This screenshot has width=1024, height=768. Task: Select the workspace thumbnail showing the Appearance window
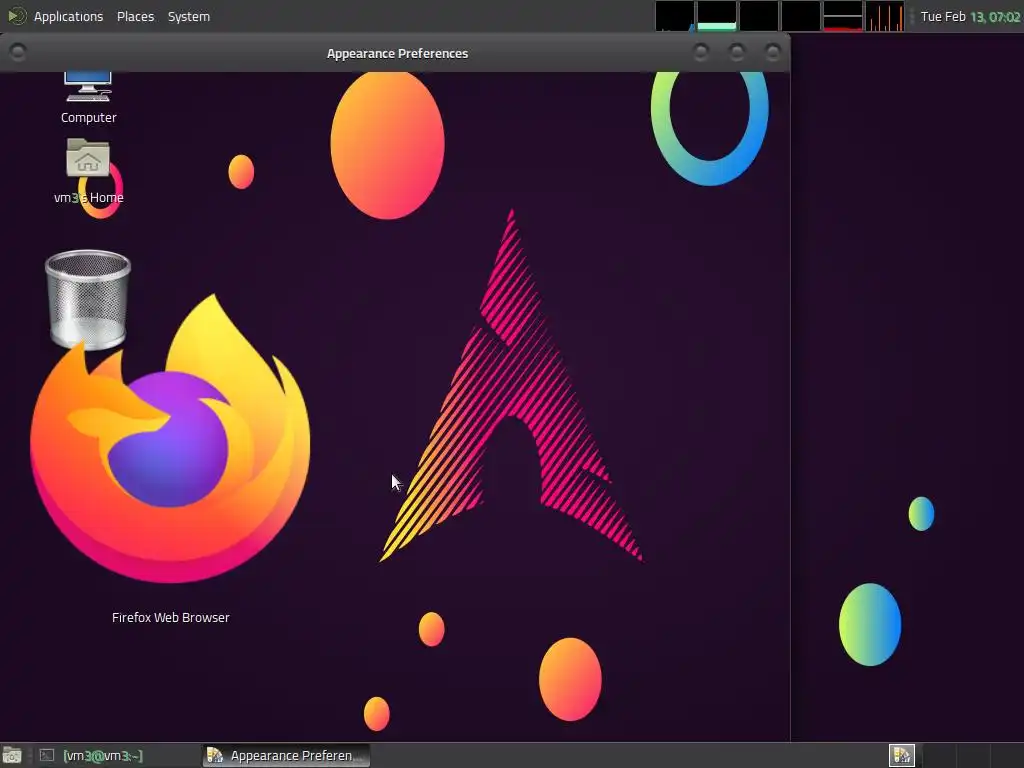[x=902, y=756]
